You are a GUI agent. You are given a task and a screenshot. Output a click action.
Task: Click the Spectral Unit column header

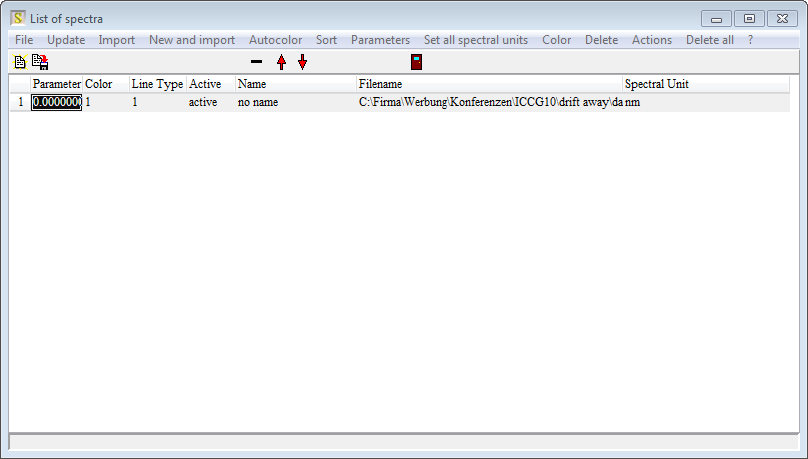656,84
